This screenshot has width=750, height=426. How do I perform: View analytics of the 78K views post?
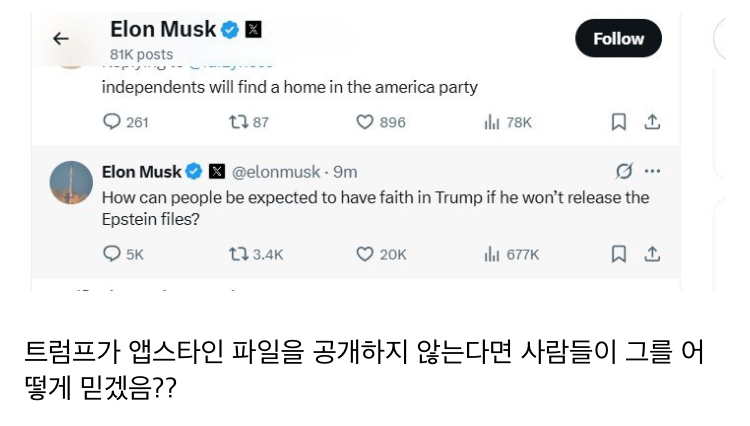[491, 122]
